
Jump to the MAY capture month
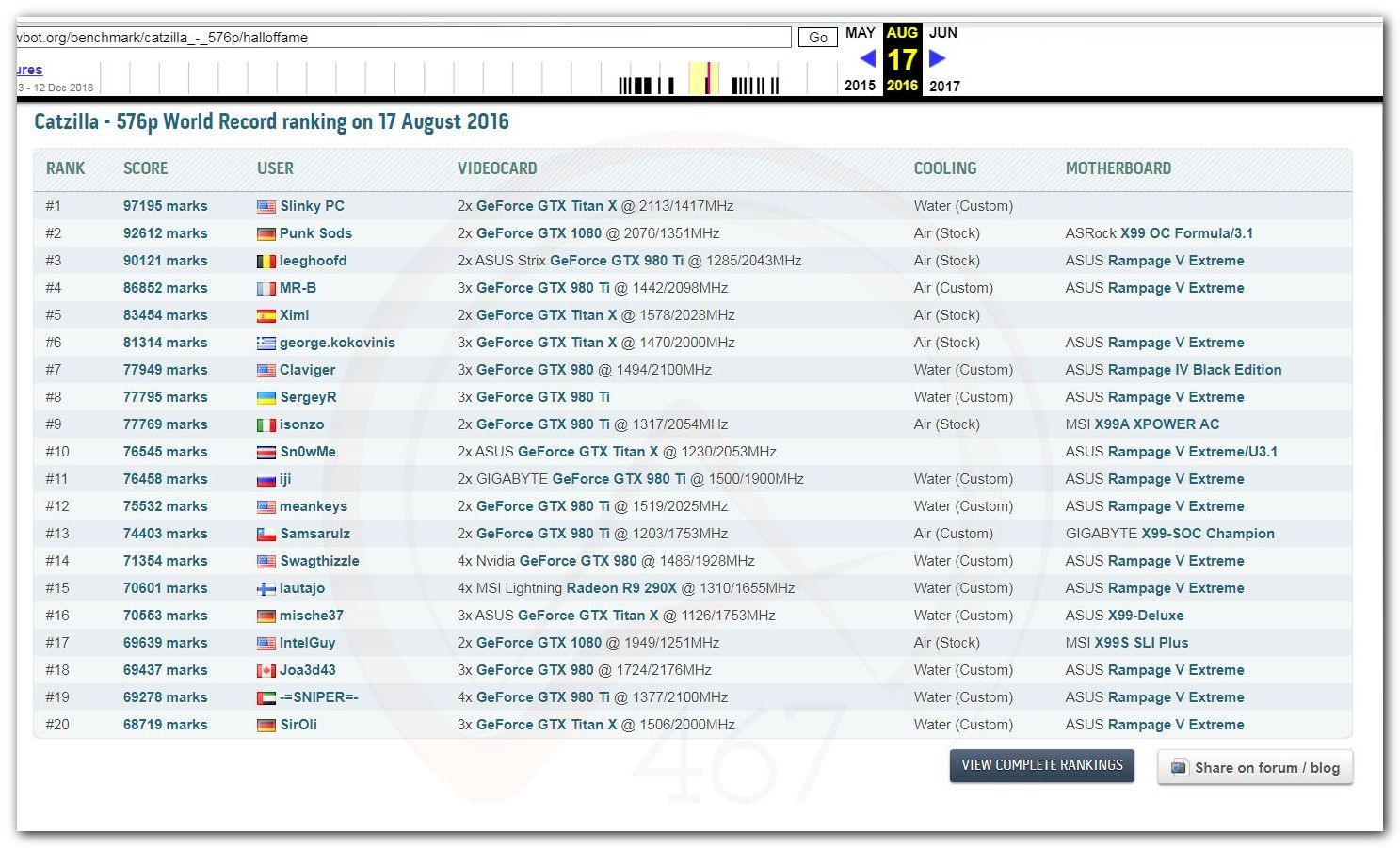click(861, 33)
